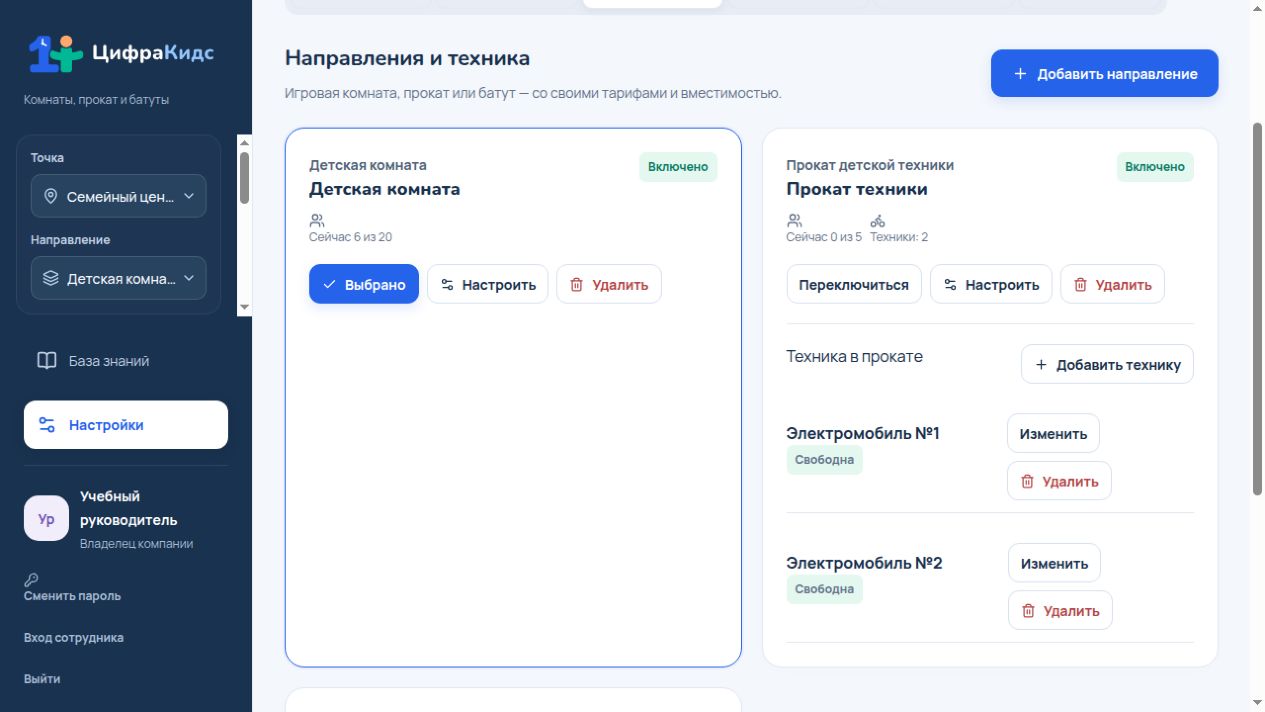Click the main page vertical scrollbar thumb
Viewport: 1265px width, 712px height.
coord(1257,308)
